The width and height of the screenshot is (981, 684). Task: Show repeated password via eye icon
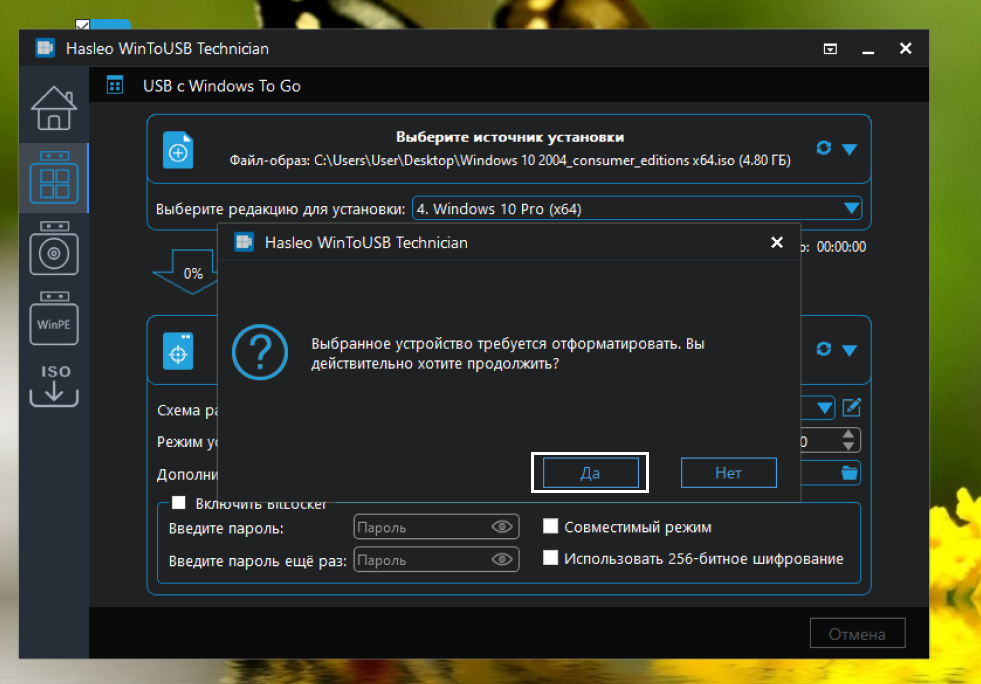click(x=502, y=559)
